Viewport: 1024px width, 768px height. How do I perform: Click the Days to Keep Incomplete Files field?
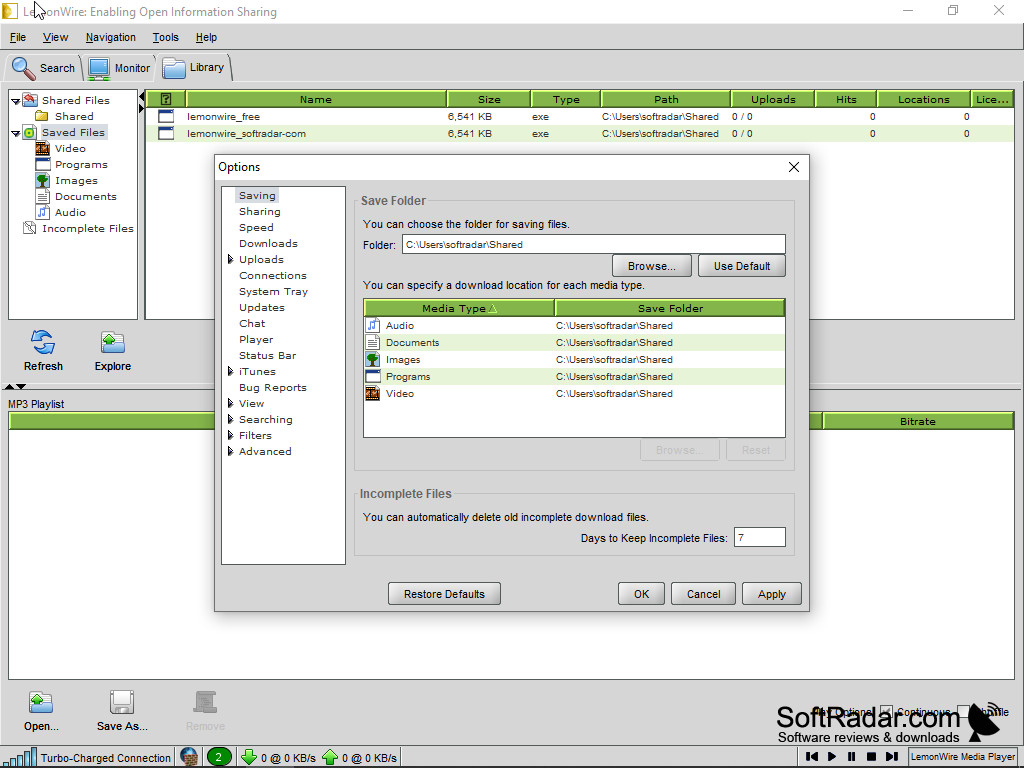pyautogui.click(x=760, y=537)
